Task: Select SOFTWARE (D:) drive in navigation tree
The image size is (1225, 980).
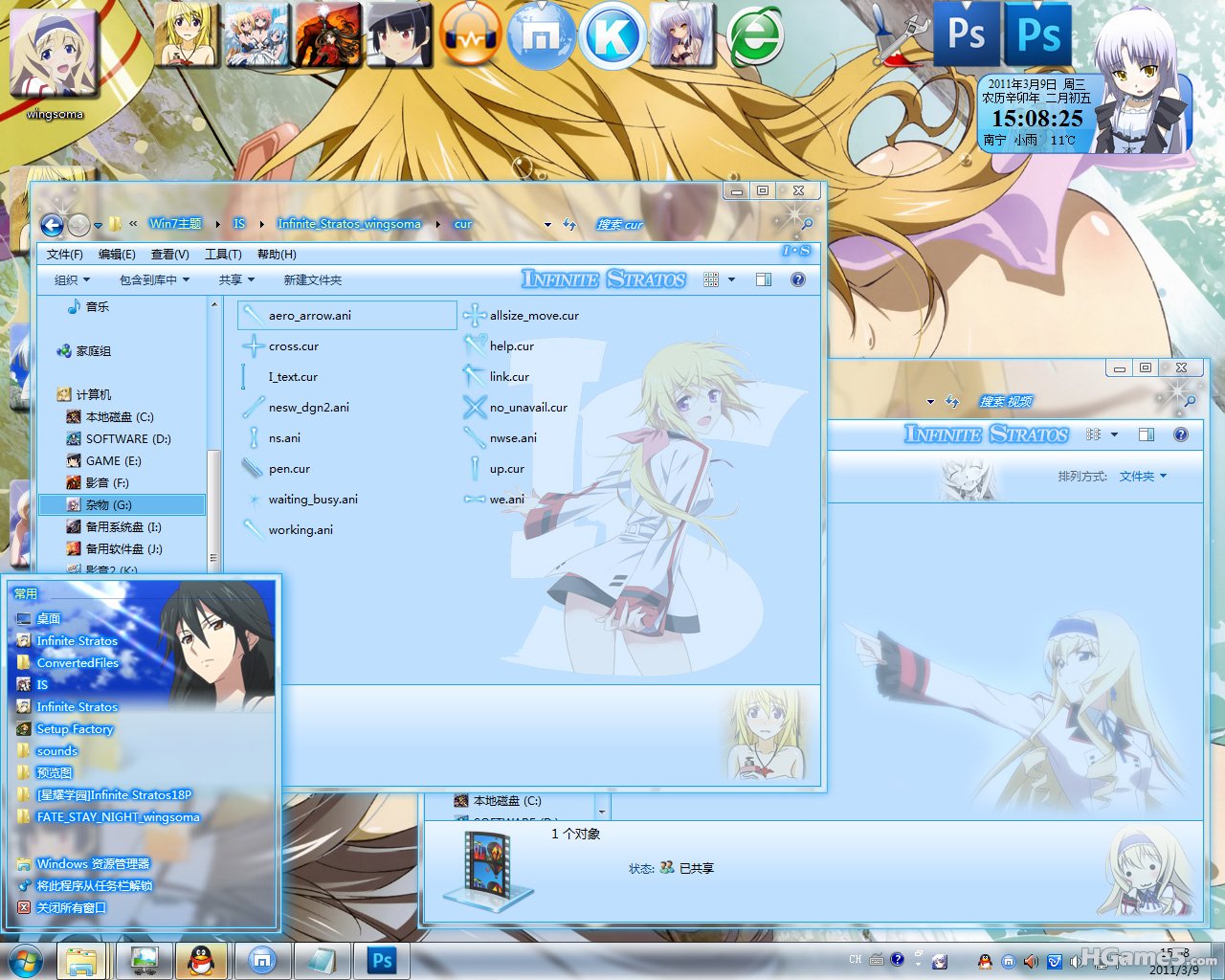Action: (127, 439)
